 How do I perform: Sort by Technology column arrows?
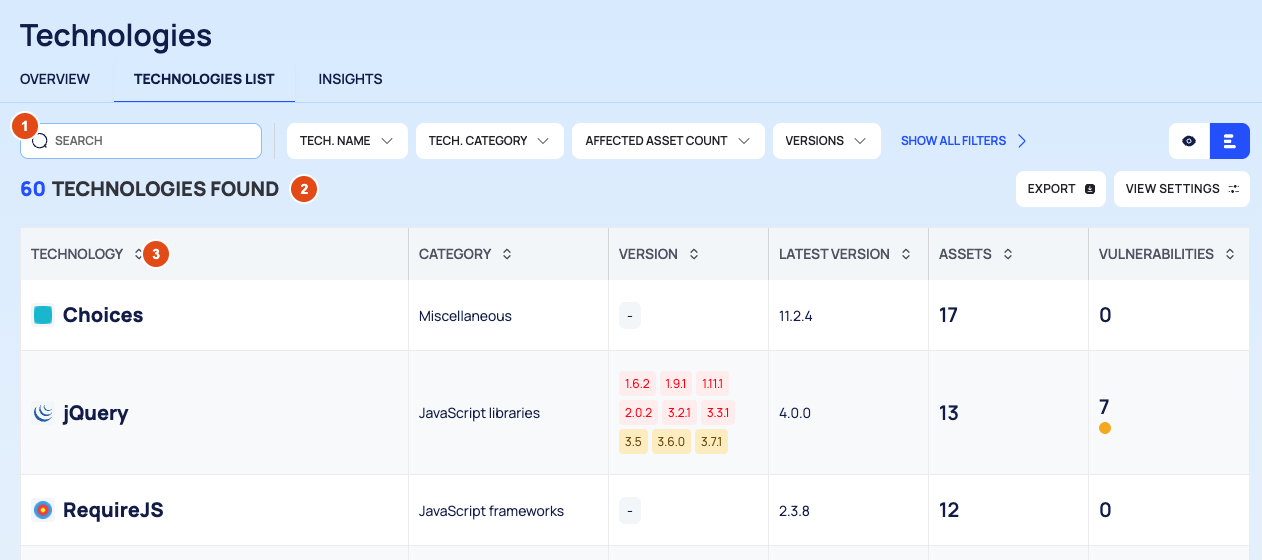point(138,254)
